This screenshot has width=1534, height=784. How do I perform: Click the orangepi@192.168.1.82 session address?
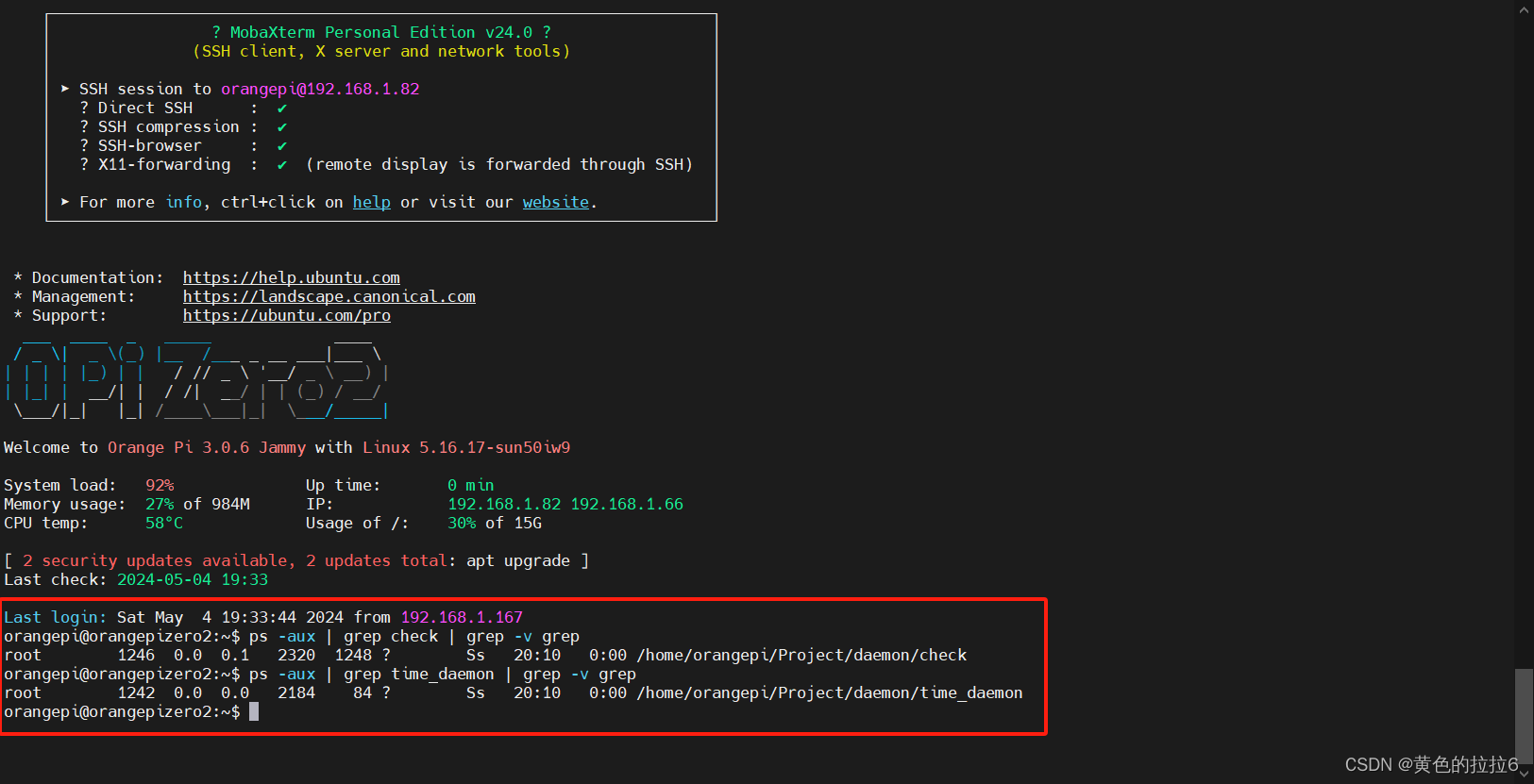coord(320,89)
